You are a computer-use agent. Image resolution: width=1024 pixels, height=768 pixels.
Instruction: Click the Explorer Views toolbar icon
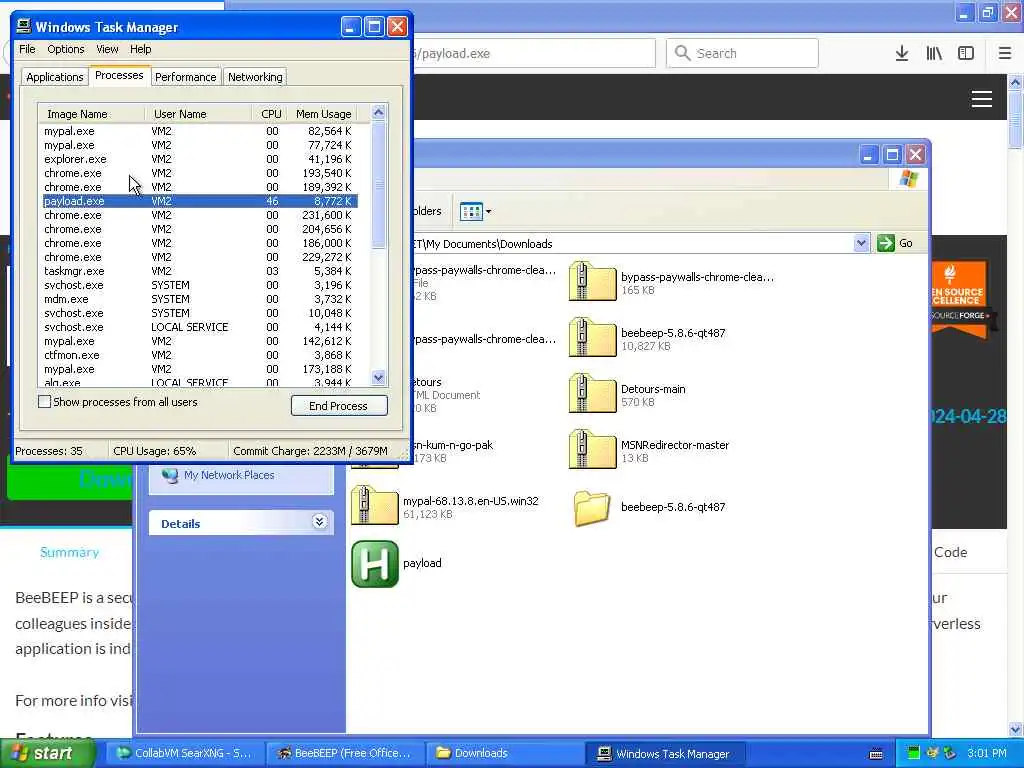point(471,212)
